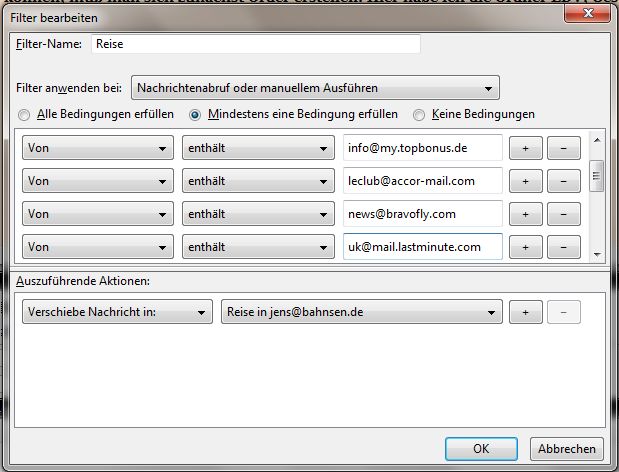
Task: Open 'enthält' dropdown in bravofly.com row
Action: pos(258,214)
